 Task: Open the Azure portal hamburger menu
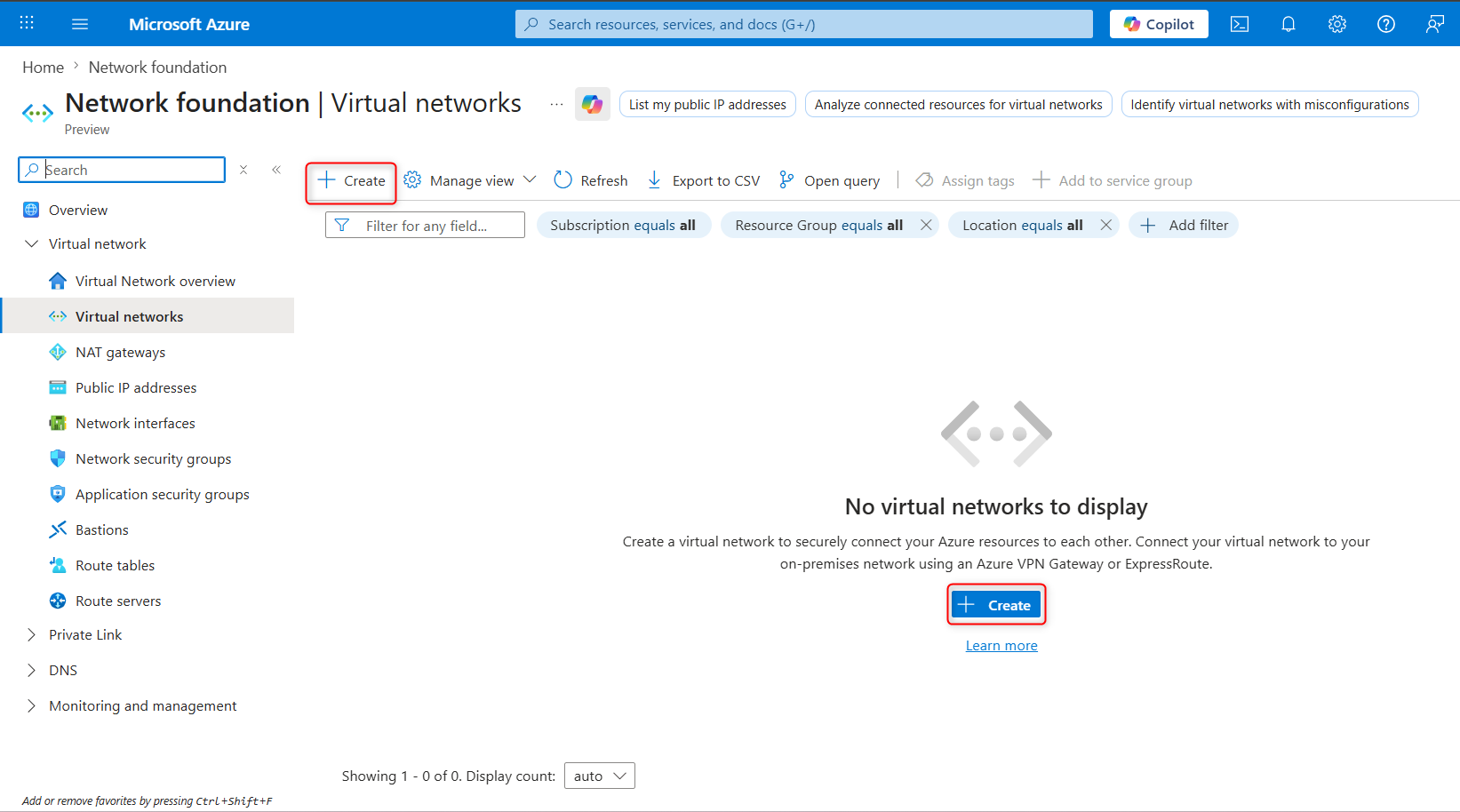80,24
